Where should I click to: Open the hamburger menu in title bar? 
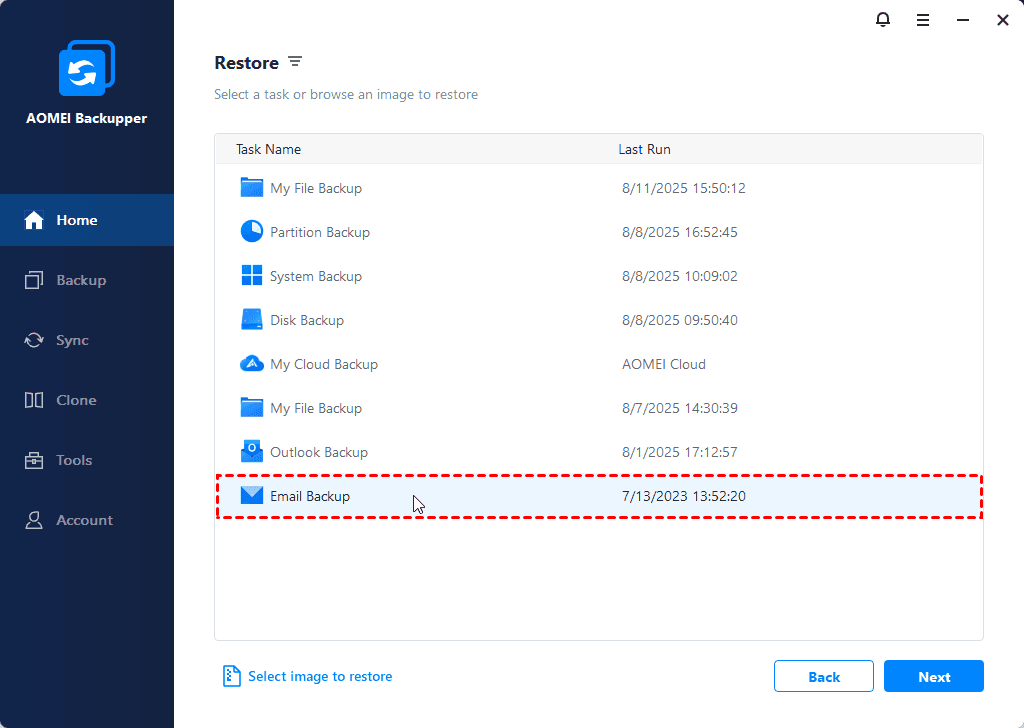tap(923, 20)
